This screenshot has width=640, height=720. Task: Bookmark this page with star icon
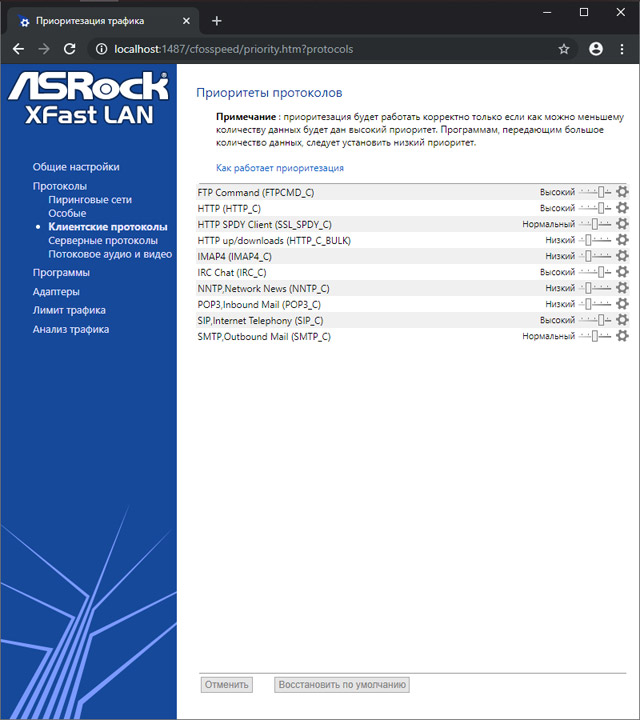tap(564, 49)
